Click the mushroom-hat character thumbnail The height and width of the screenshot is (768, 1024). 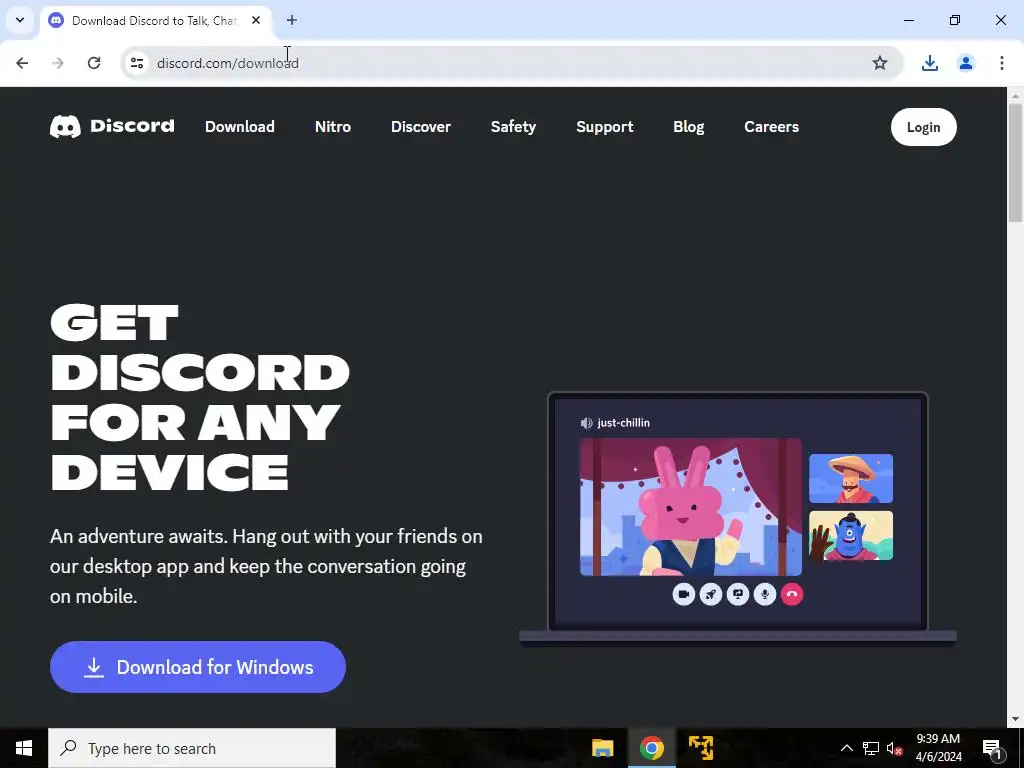click(851, 479)
